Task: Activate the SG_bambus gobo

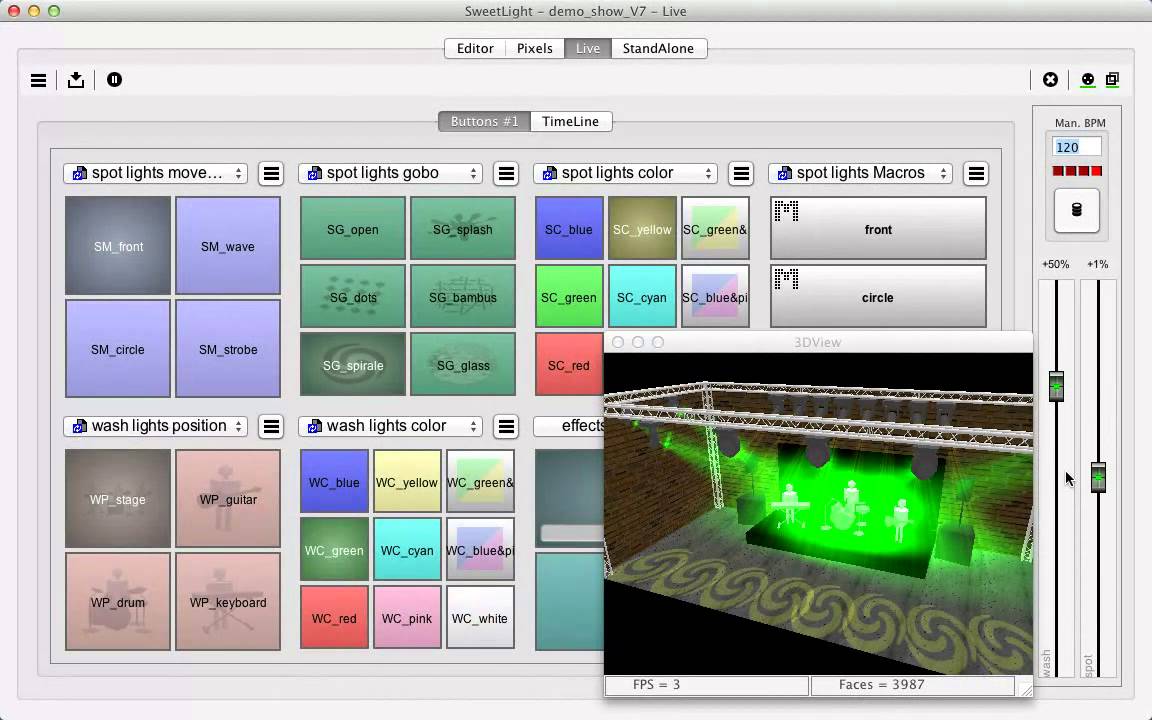Action: (x=463, y=296)
